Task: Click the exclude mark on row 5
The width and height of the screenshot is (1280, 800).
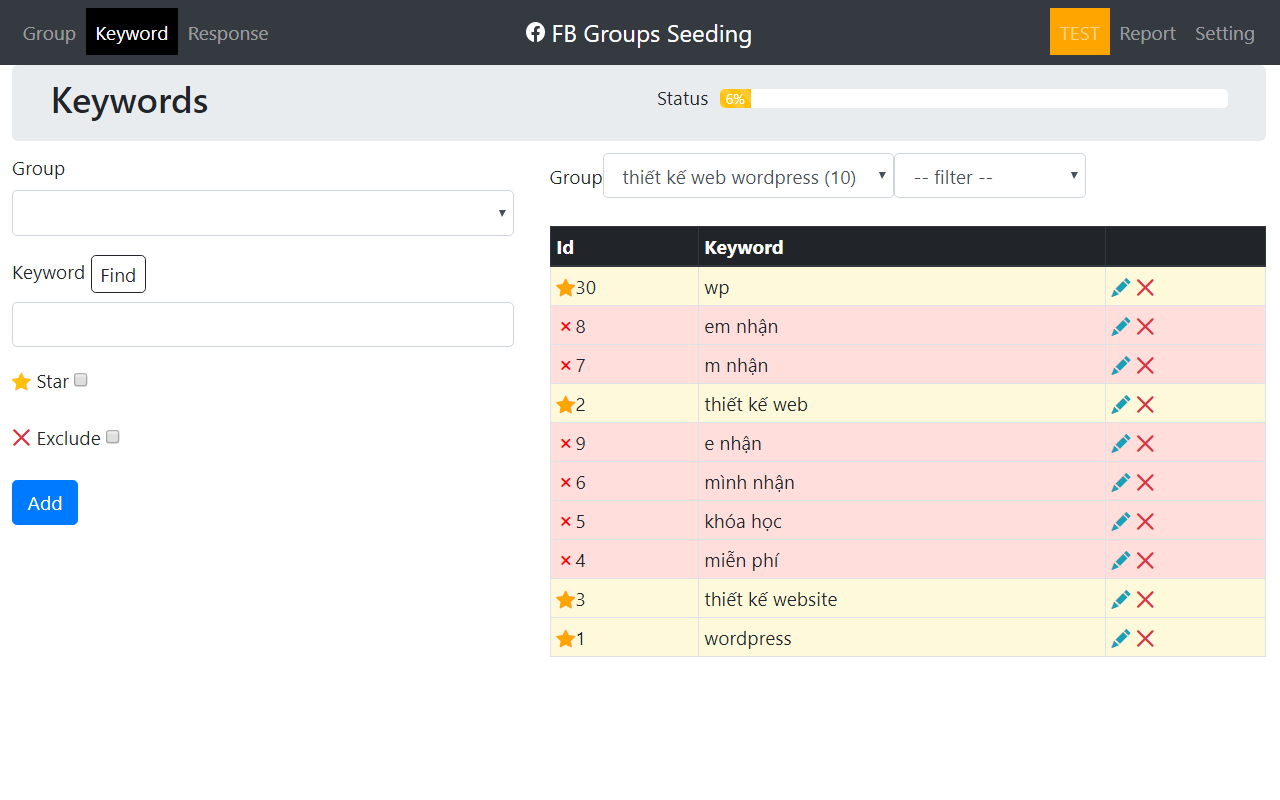Action: (x=565, y=521)
